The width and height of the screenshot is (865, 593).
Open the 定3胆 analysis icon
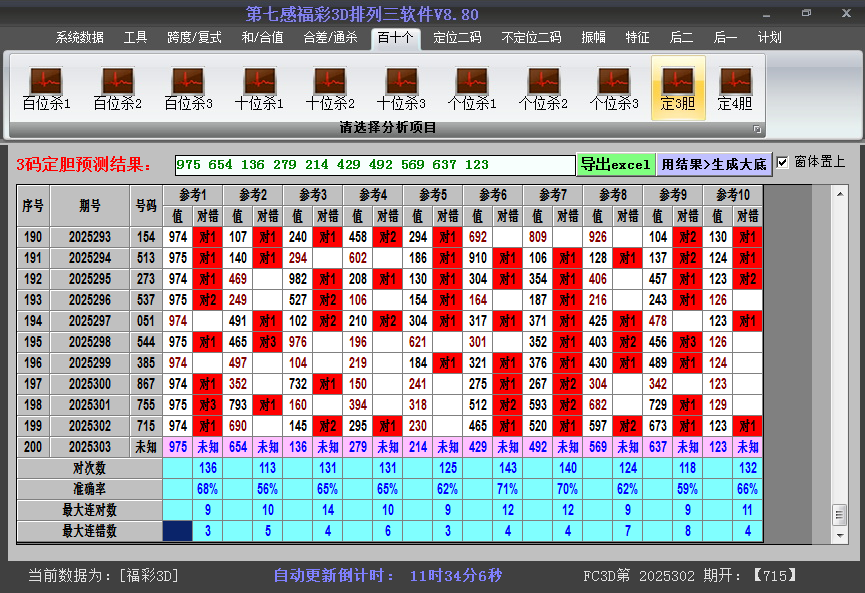pos(678,88)
